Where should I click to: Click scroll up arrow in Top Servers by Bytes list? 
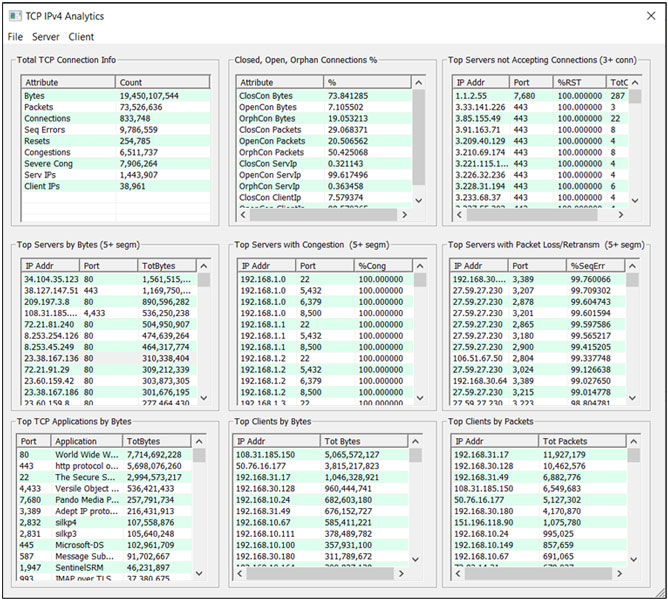click(204, 266)
